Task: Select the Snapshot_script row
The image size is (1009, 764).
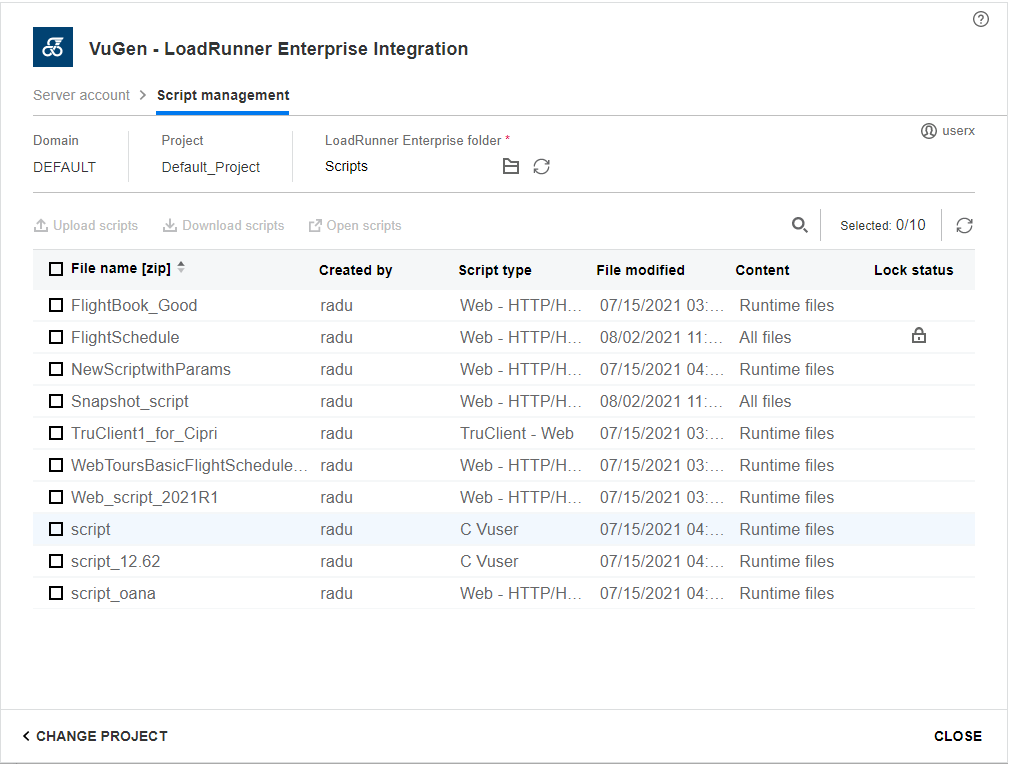Action: (130, 401)
